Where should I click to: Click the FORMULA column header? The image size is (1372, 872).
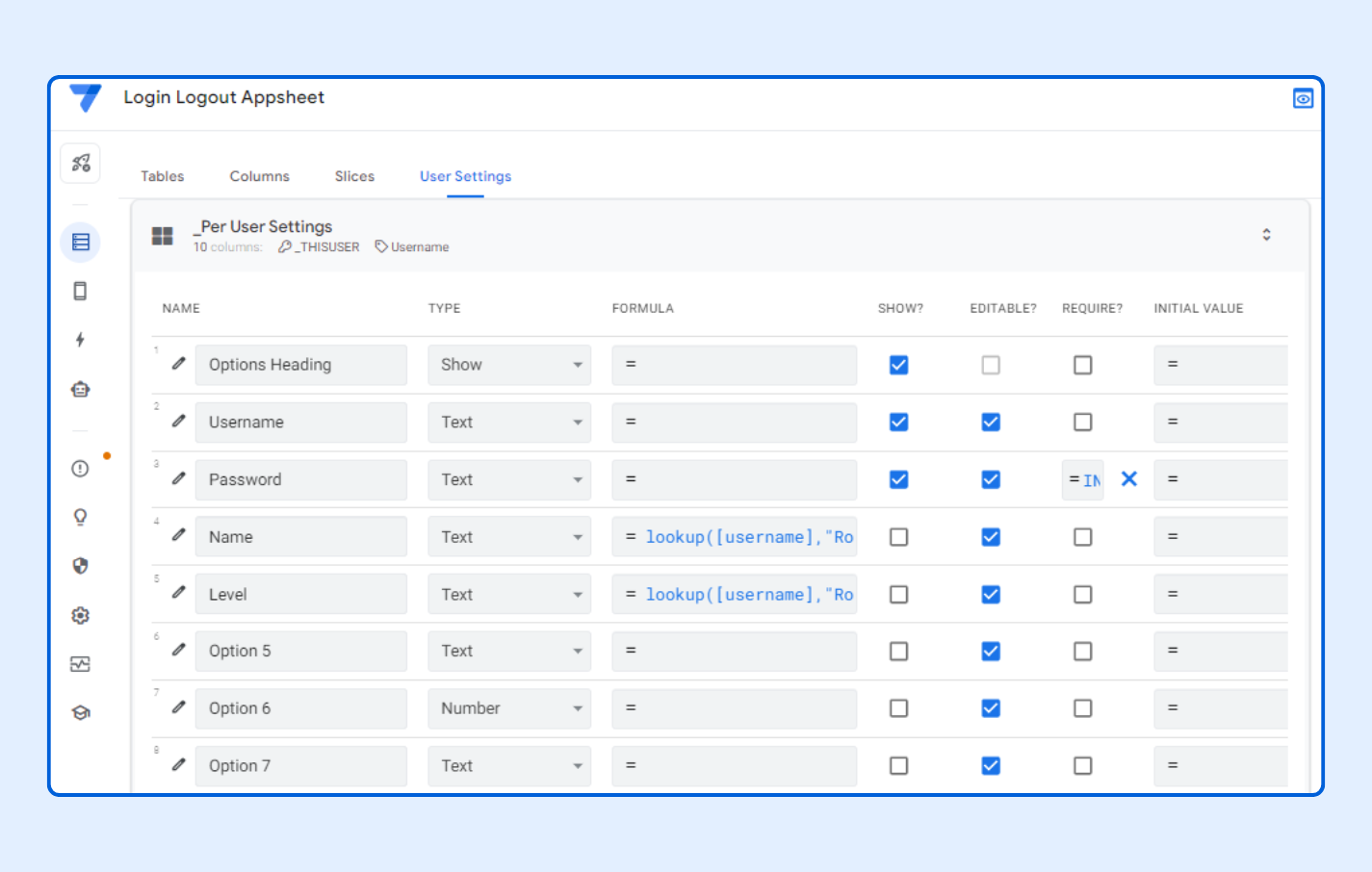click(x=643, y=308)
